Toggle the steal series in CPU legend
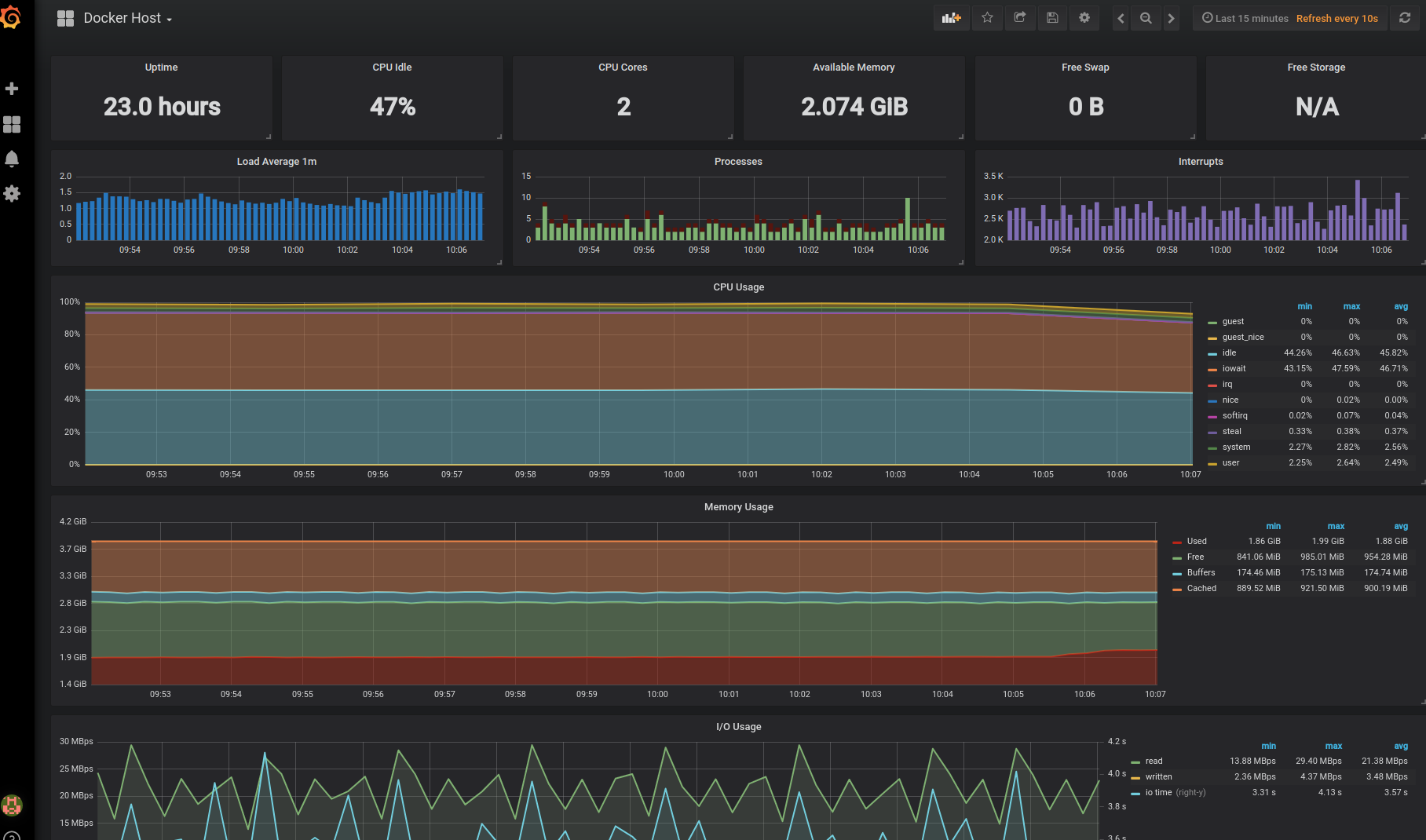The image size is (1426, 840). tap(1231, 432)
